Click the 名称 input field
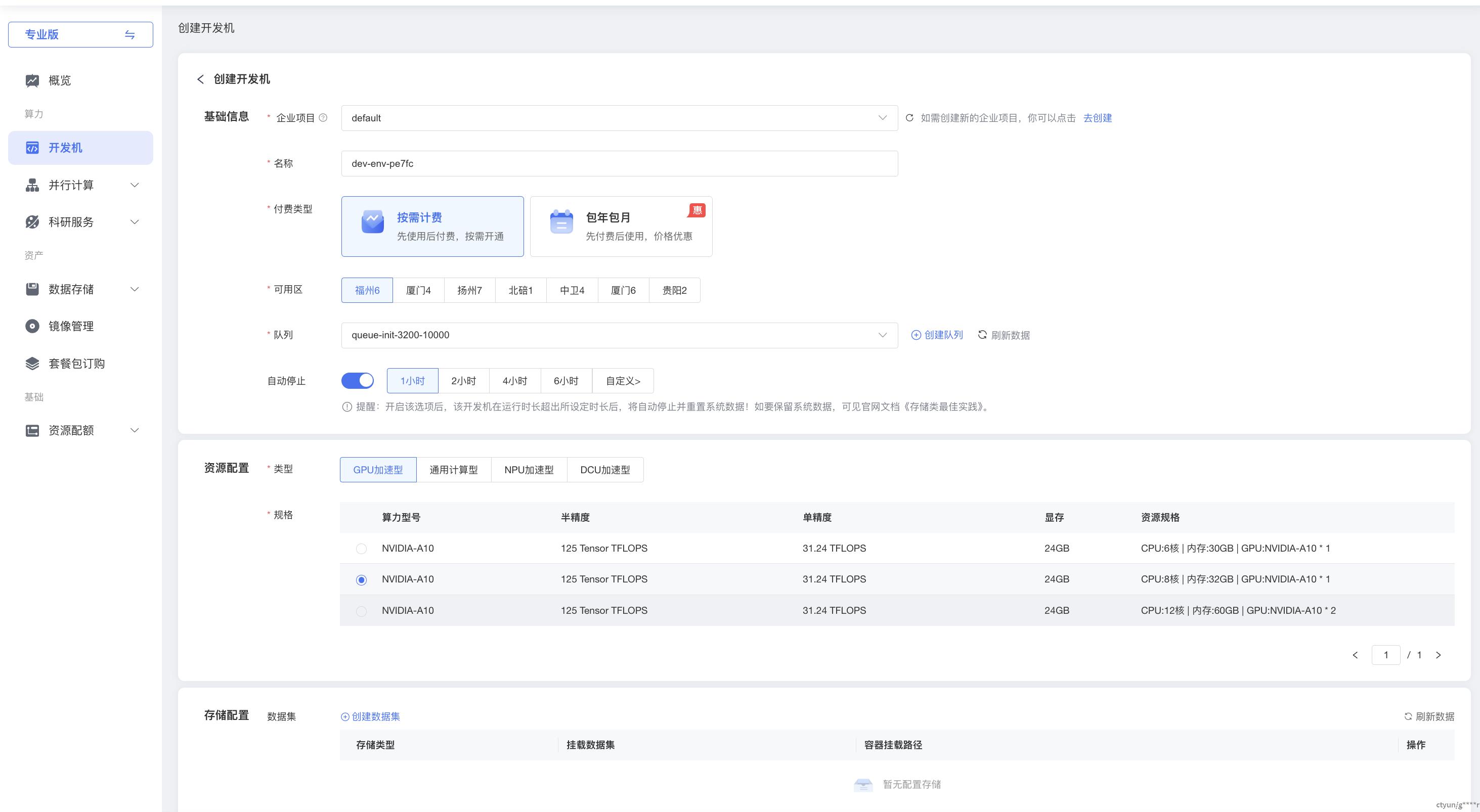1480x812 pixels. click(x=619, y=164)
